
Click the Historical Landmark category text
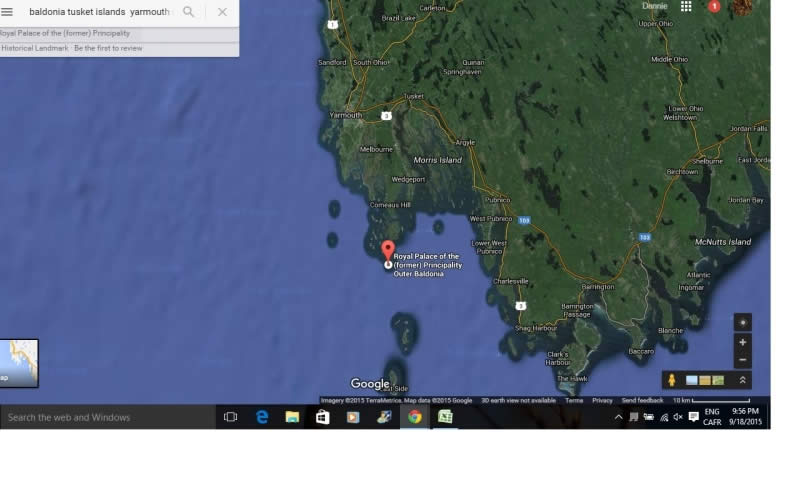click(x=35, y=48)
